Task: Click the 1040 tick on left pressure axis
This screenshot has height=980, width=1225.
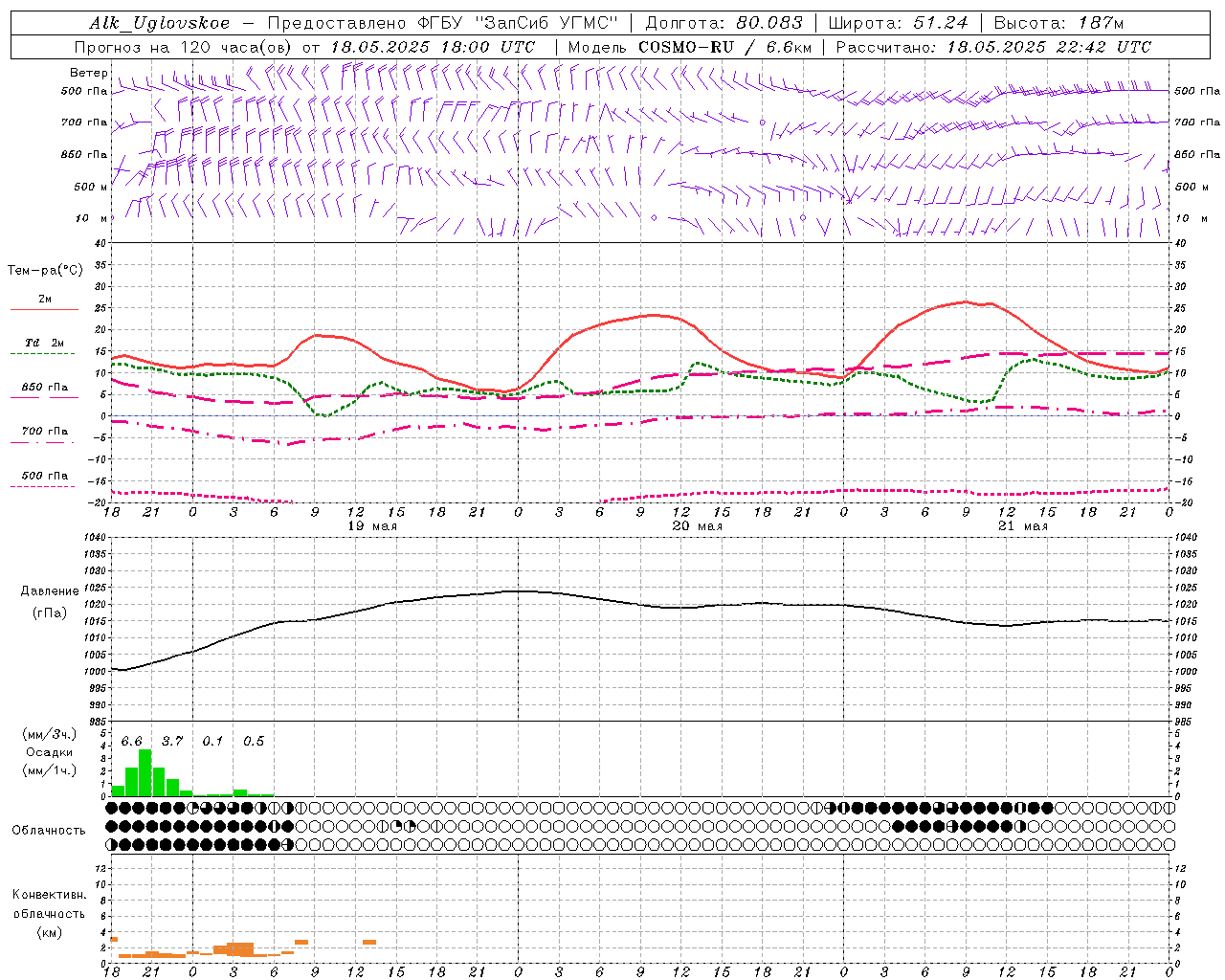Action: click(x=95, y=538)
